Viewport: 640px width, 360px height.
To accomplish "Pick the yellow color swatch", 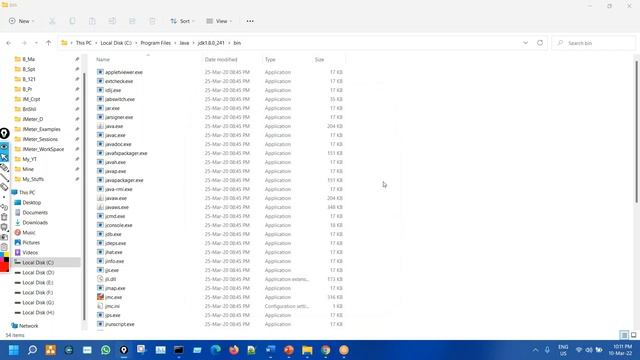I will [6, 255].
